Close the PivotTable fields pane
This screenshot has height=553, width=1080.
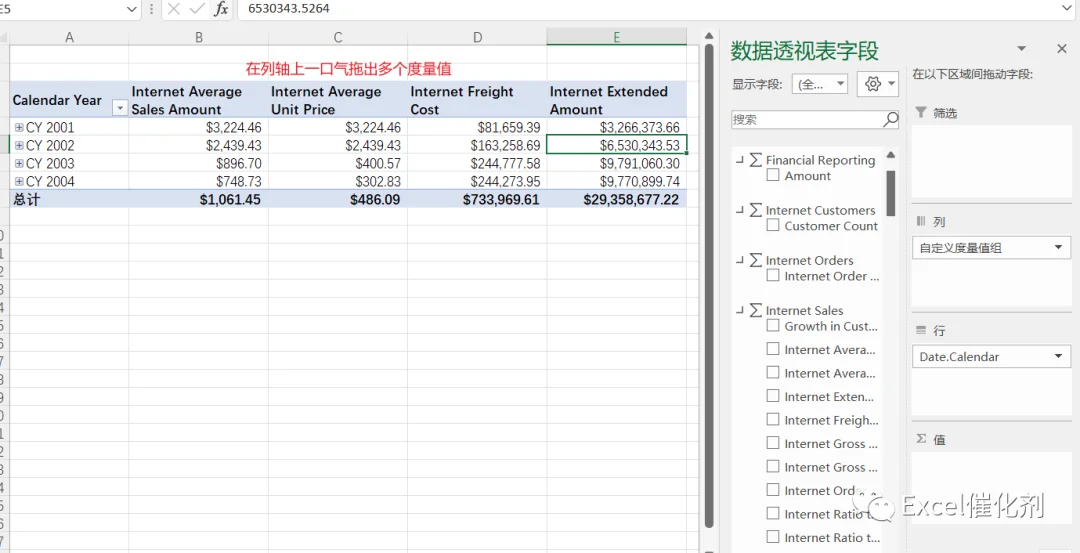1061,49
